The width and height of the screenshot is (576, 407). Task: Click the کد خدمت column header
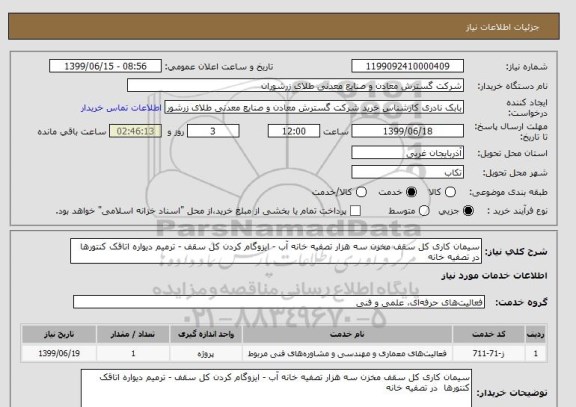coord(489,334)
